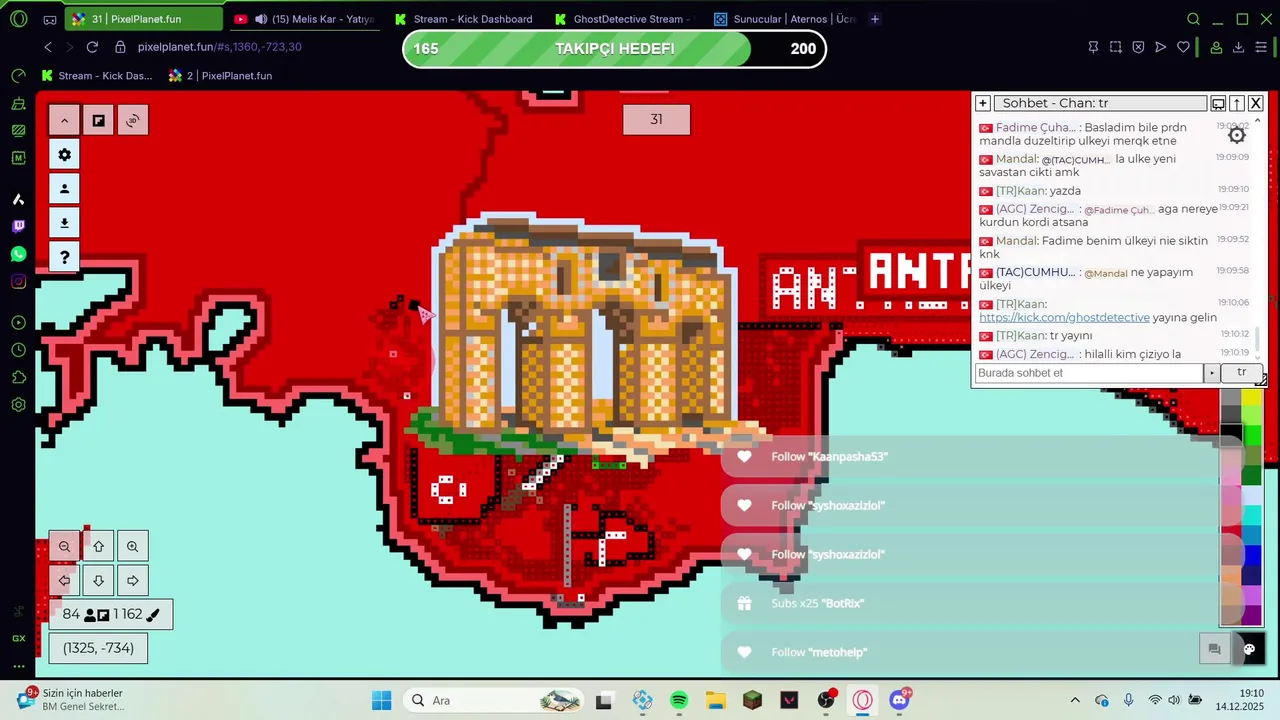
Task: Click the canvas download icon
Action: click(x=64, y=223)
